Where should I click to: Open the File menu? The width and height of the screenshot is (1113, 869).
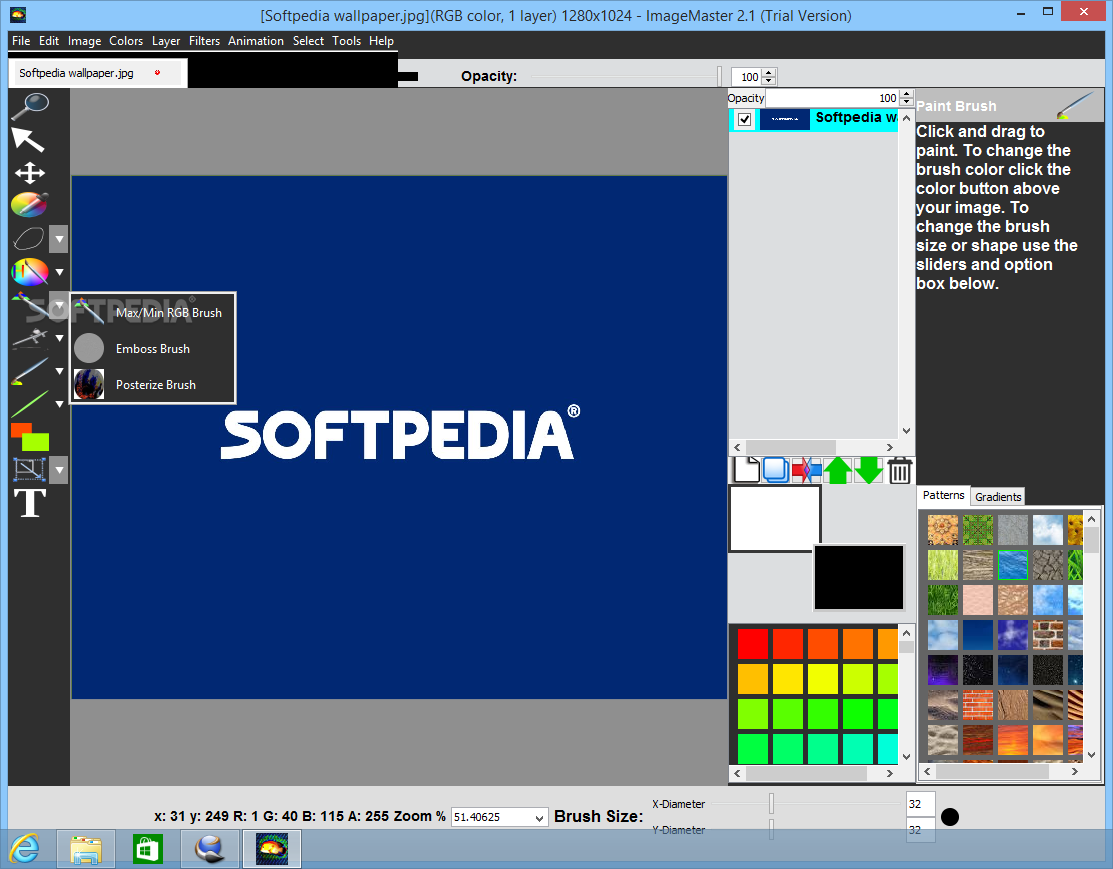pyautogui.click(x=21, y=40)
